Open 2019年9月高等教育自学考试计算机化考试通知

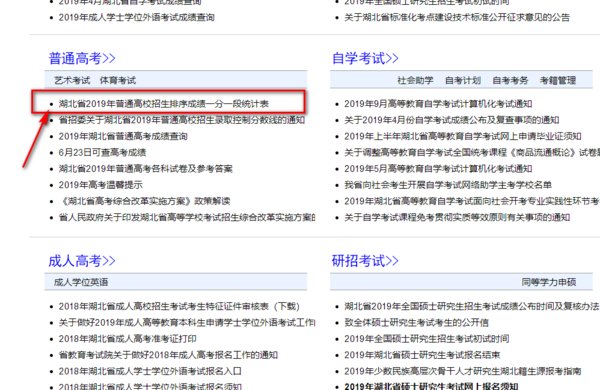point(438,104)
